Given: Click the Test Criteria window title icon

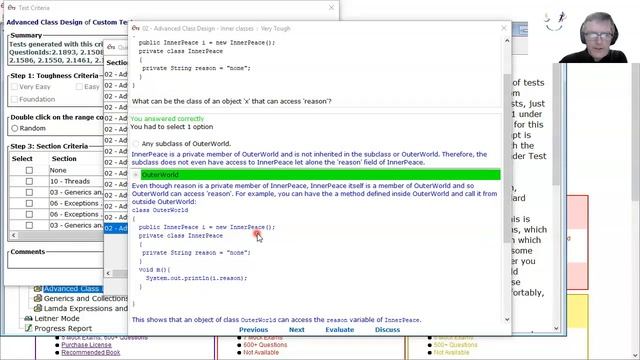Looking at the screenshot, I should tap(11, 8).
